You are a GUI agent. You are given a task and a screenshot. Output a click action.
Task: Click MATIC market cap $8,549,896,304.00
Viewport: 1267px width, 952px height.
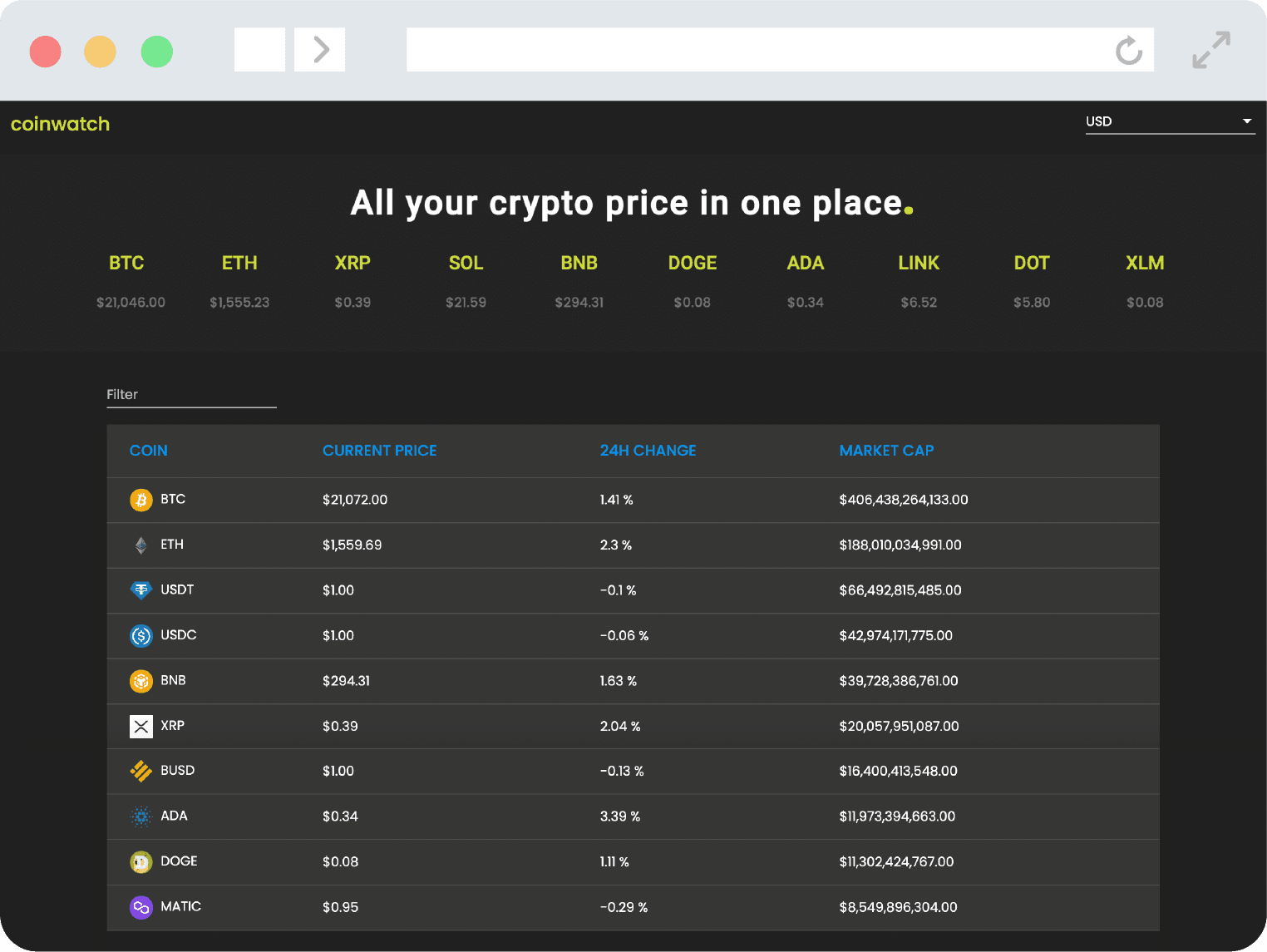pyautogui.click(x=898, y=907)
